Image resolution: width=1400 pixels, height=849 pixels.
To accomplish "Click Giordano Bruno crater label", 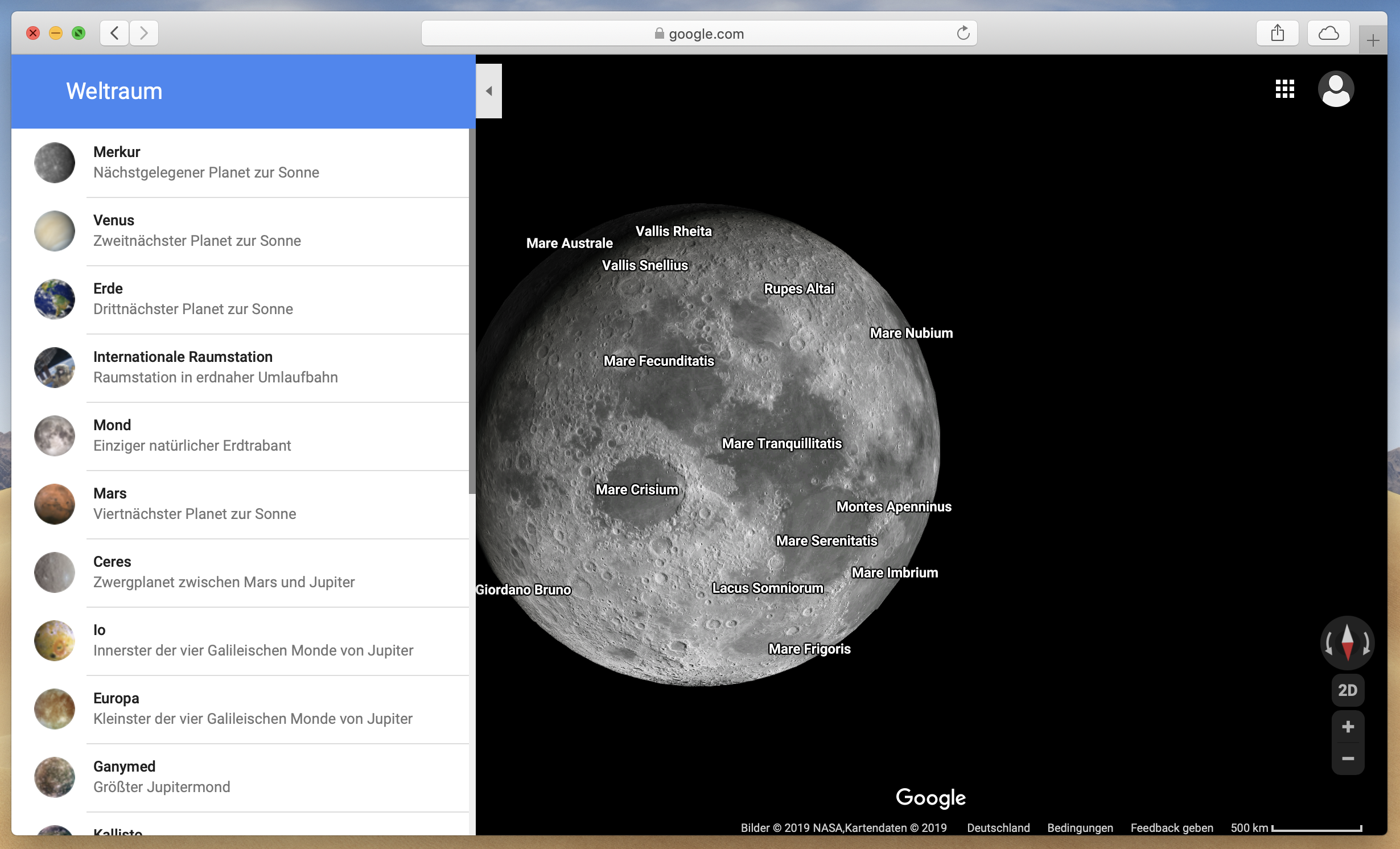I will tap(524, 590).
